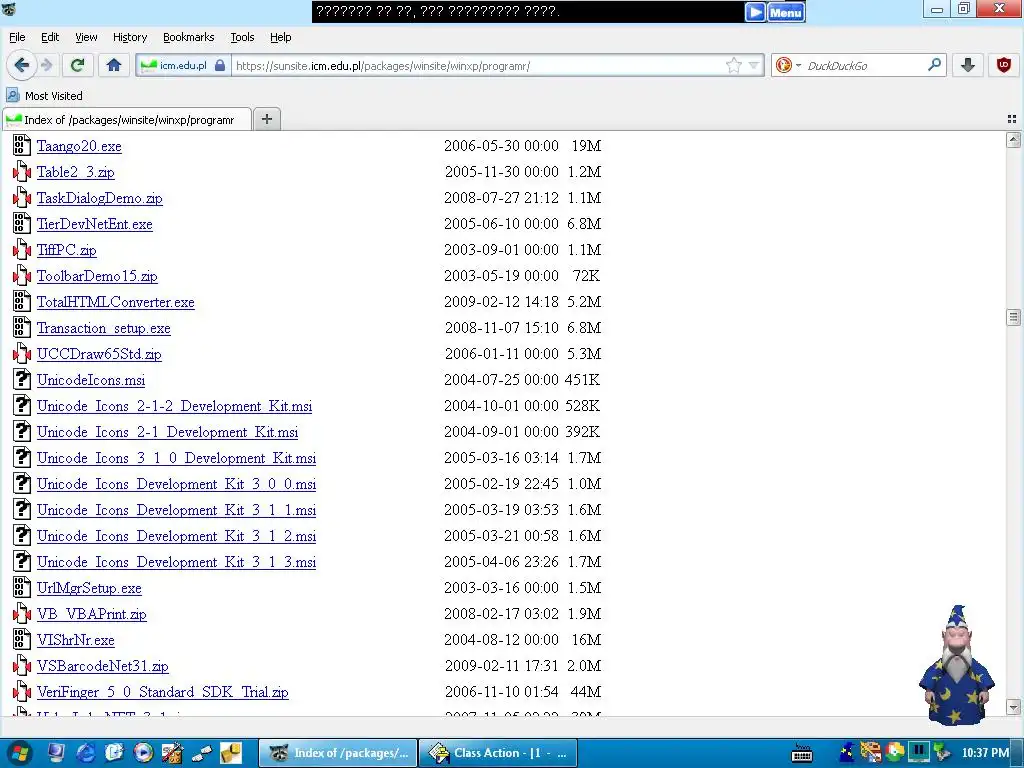Click the DuckDuckGo search field
This screenshot has height=768, width=1024.
tap(864, 65)
